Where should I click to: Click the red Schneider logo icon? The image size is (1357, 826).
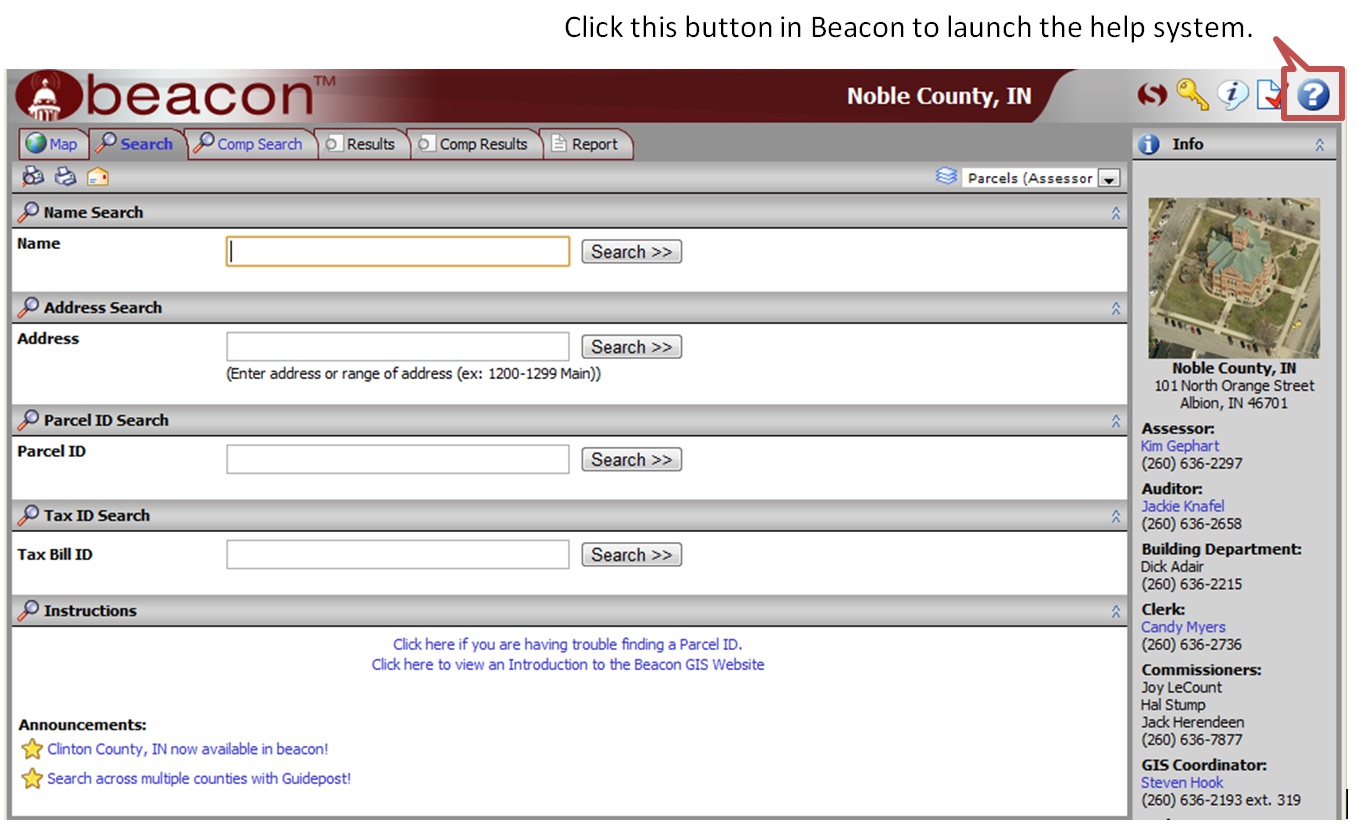[x=1152, y=95]
